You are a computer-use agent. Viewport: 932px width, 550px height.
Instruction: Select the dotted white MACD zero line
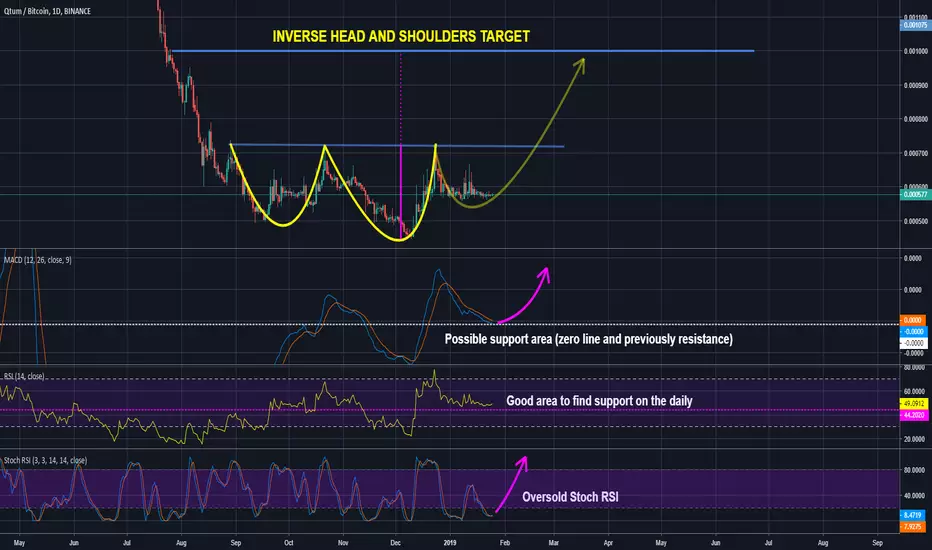point(450,324)
